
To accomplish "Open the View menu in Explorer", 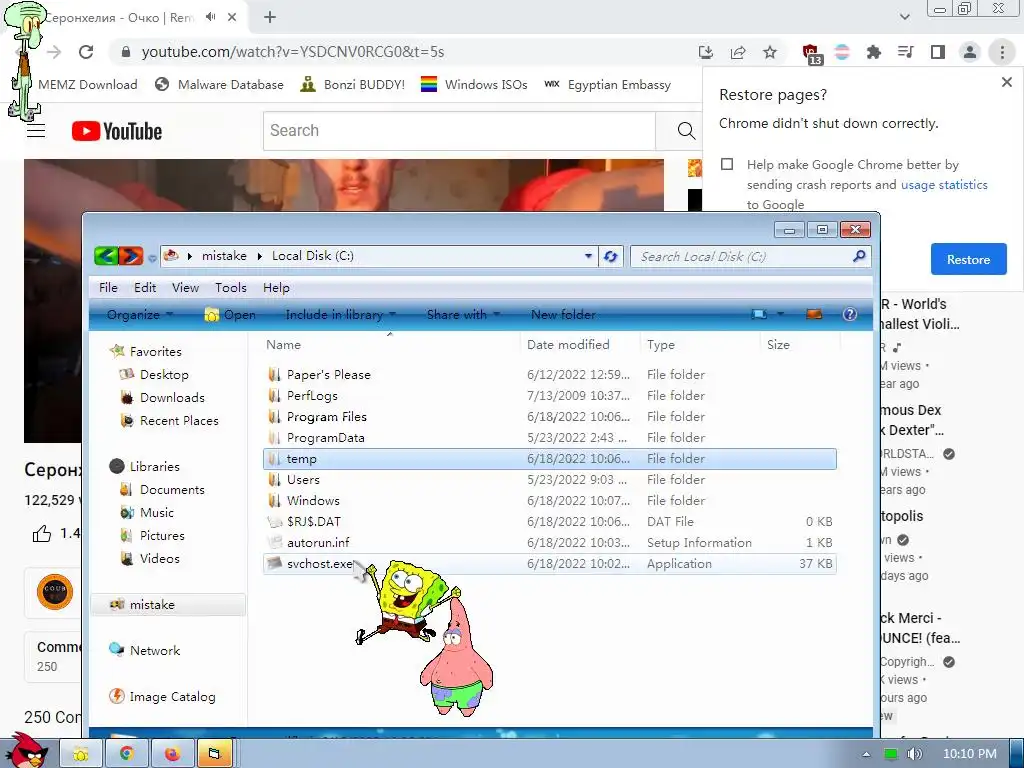I will (x=185, y=287).
